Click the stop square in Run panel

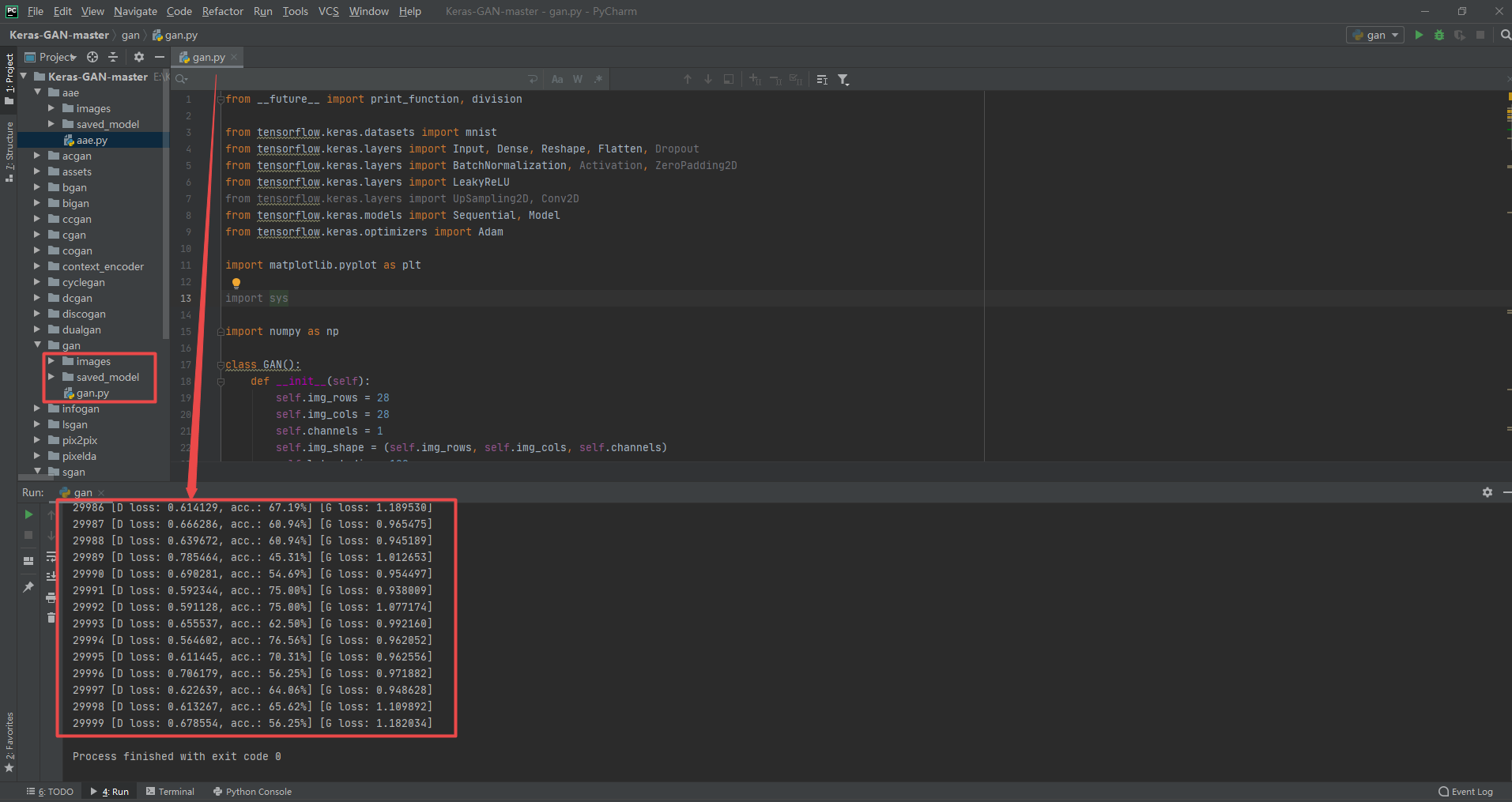pyautogui.click(x=28, y=535)
